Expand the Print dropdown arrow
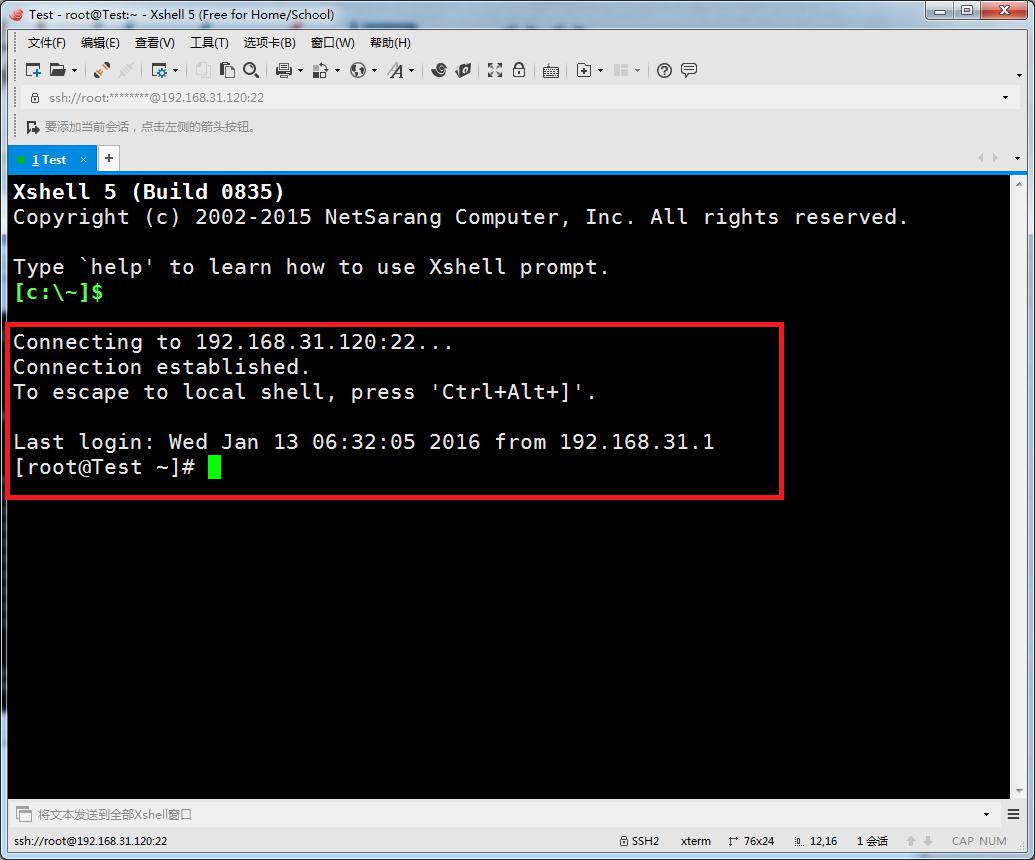 coord(300,71)
